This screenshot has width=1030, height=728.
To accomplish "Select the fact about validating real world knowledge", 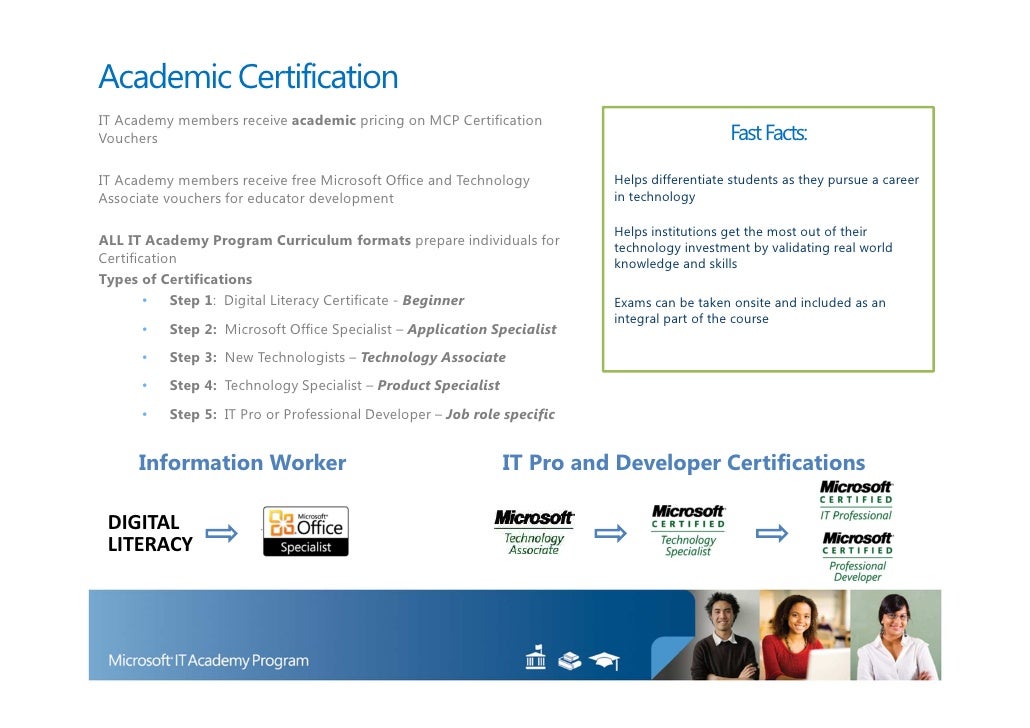I will pos(753,248).
